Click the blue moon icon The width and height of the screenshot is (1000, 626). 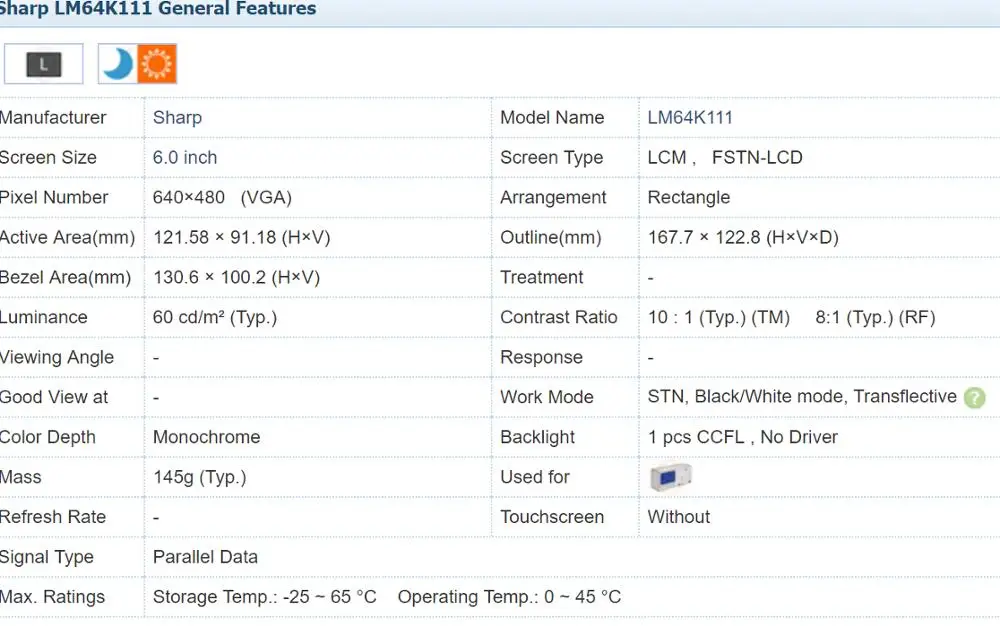tap(118, 64)
